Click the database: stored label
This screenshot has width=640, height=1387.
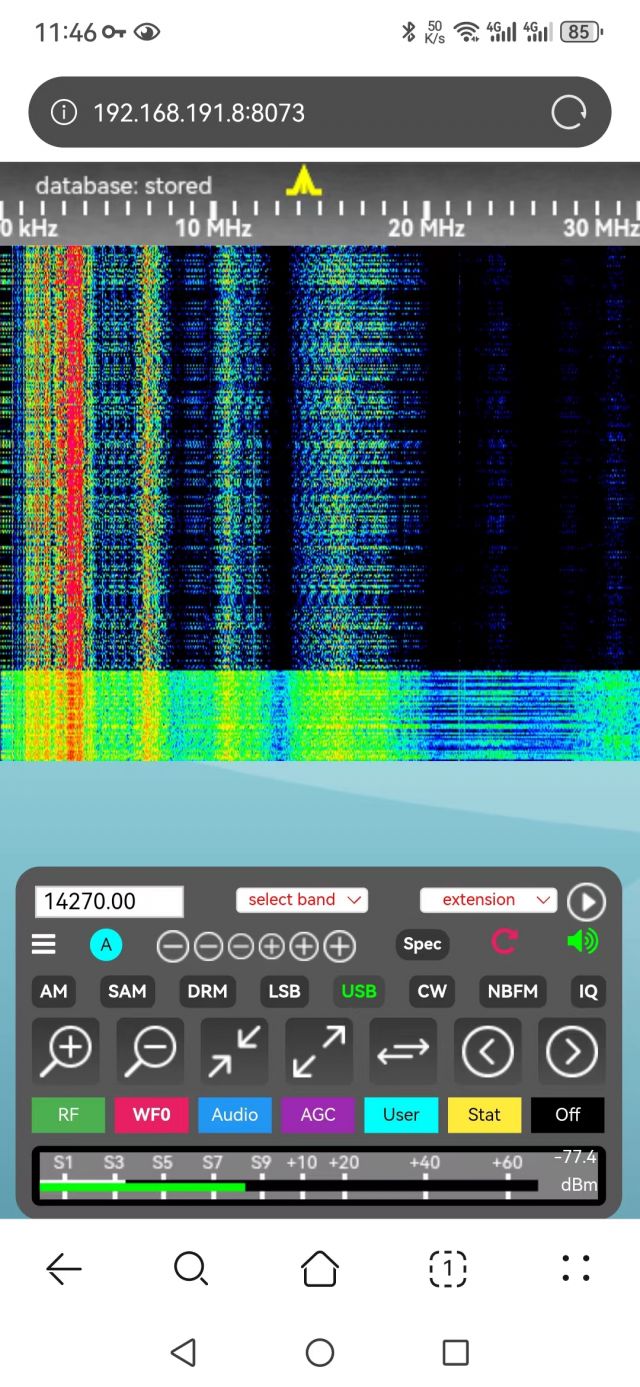123,185
